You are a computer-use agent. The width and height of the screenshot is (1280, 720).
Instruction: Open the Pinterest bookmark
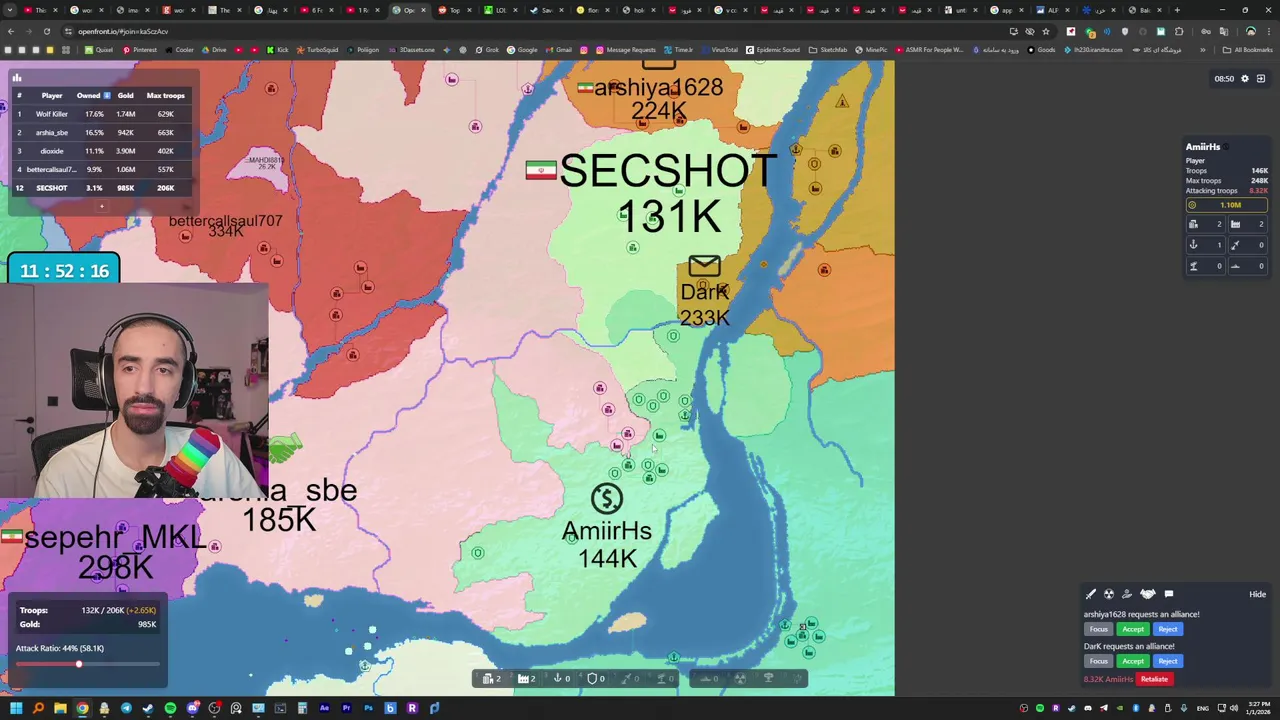point(140,50)
